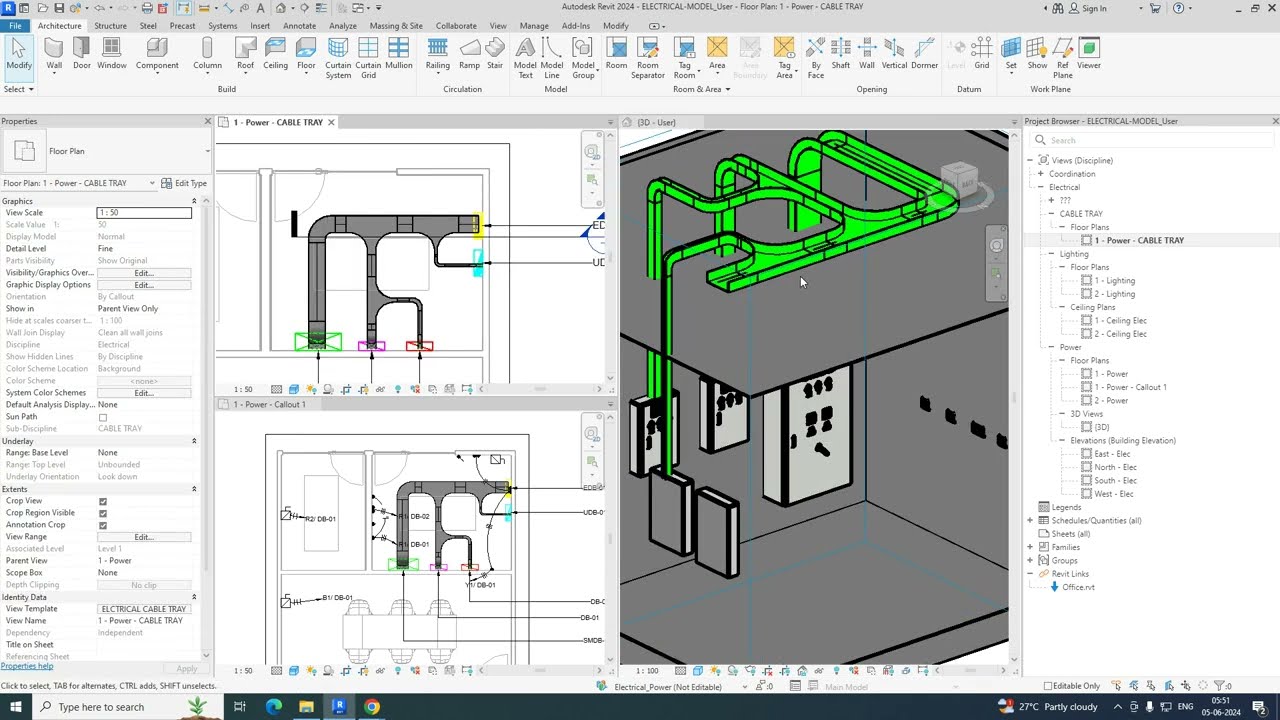Toggle the Annotation Crop checkbox

(103, 525)
